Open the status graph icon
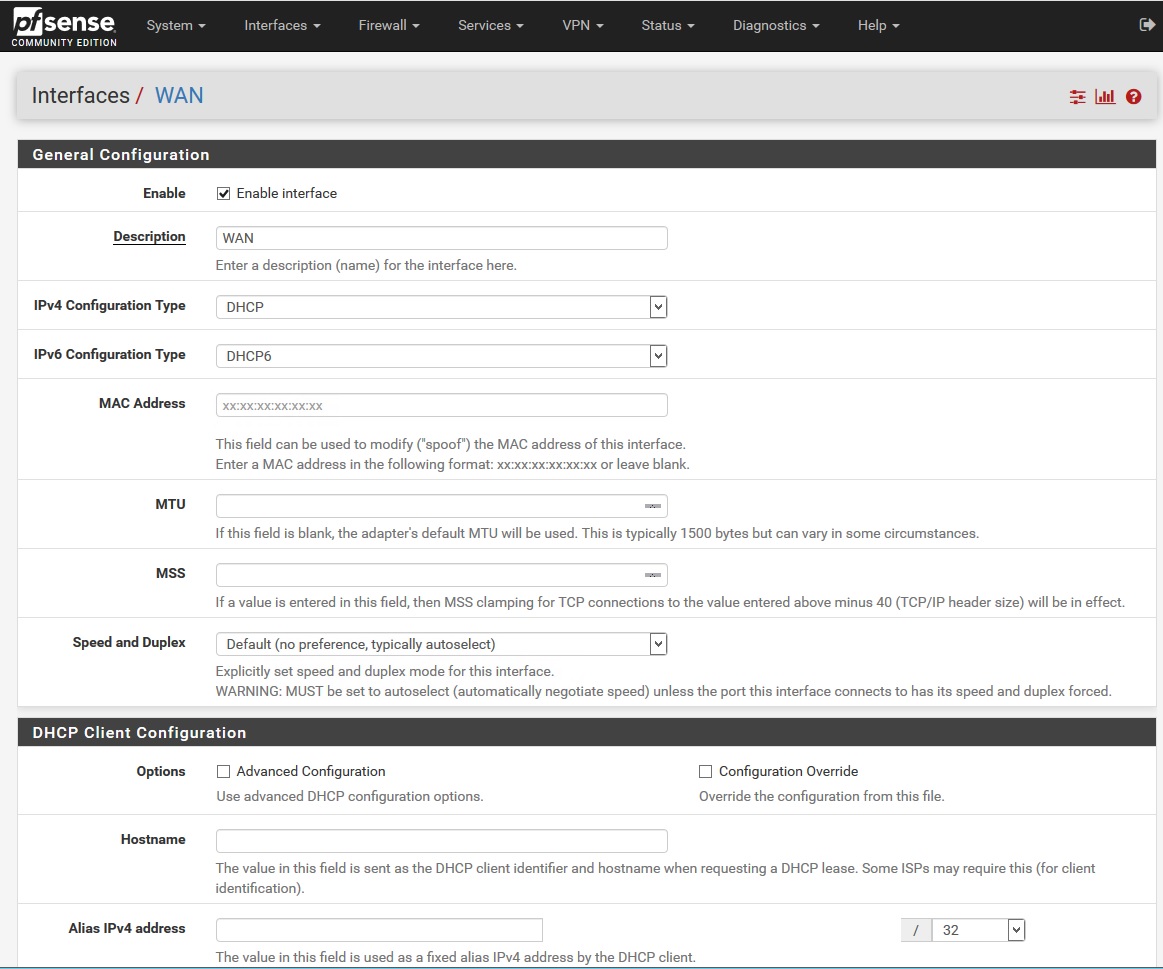 click(x=1105, y=96)
